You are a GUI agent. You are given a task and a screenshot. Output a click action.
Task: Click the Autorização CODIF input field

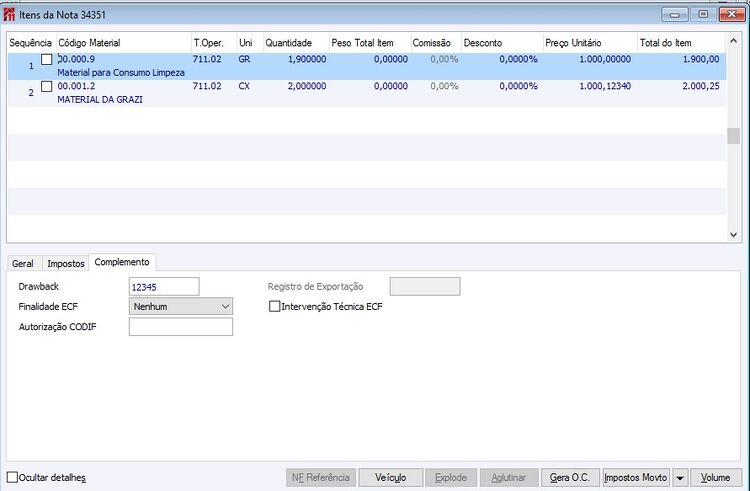click(181, 327)
